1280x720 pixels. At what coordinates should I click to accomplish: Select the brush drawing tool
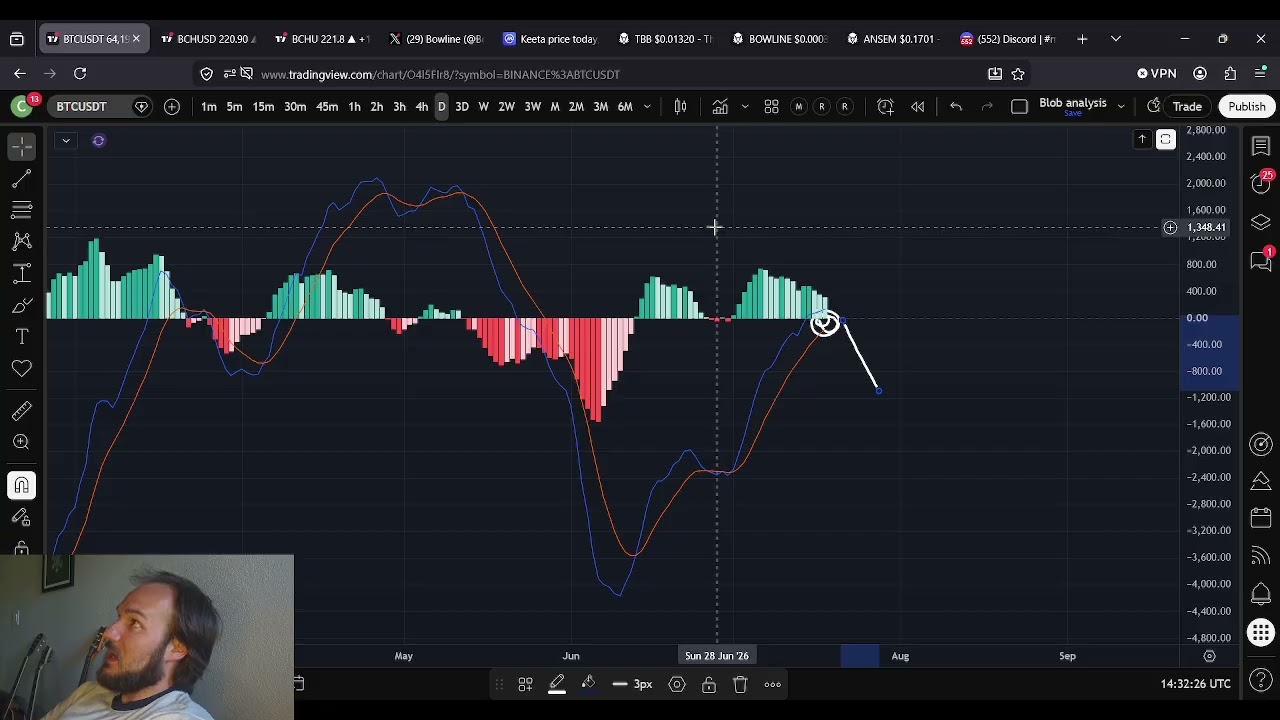pos(21,305)
